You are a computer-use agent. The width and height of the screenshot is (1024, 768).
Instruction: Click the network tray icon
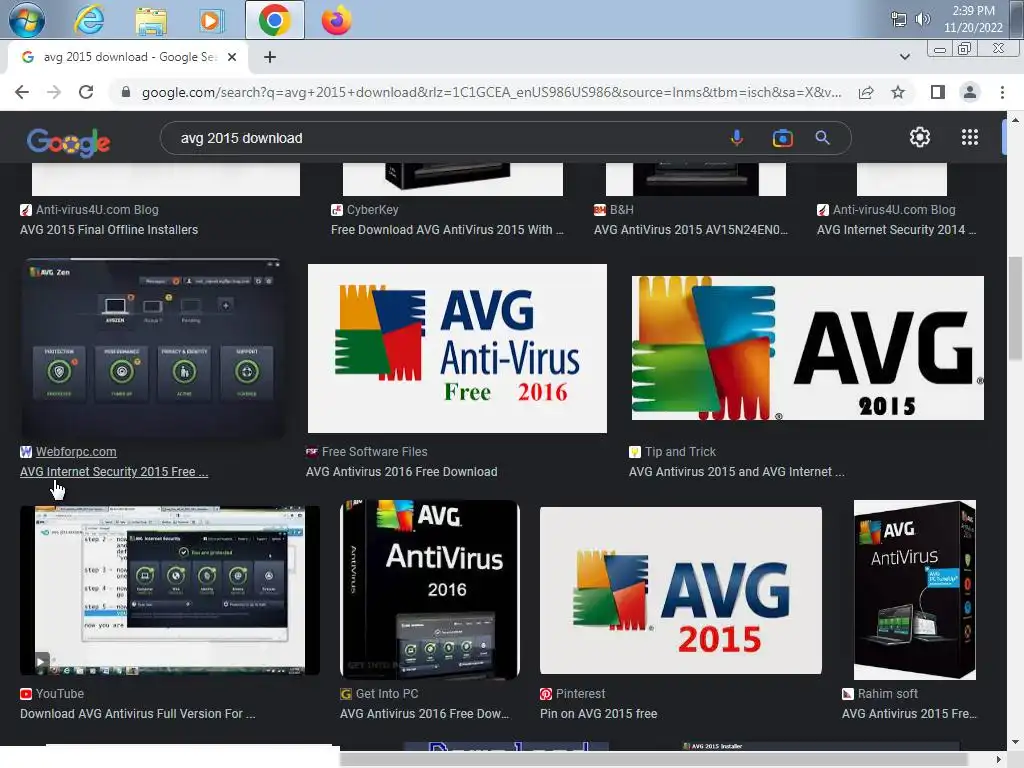pyautogui.click(x=899, y=19)
